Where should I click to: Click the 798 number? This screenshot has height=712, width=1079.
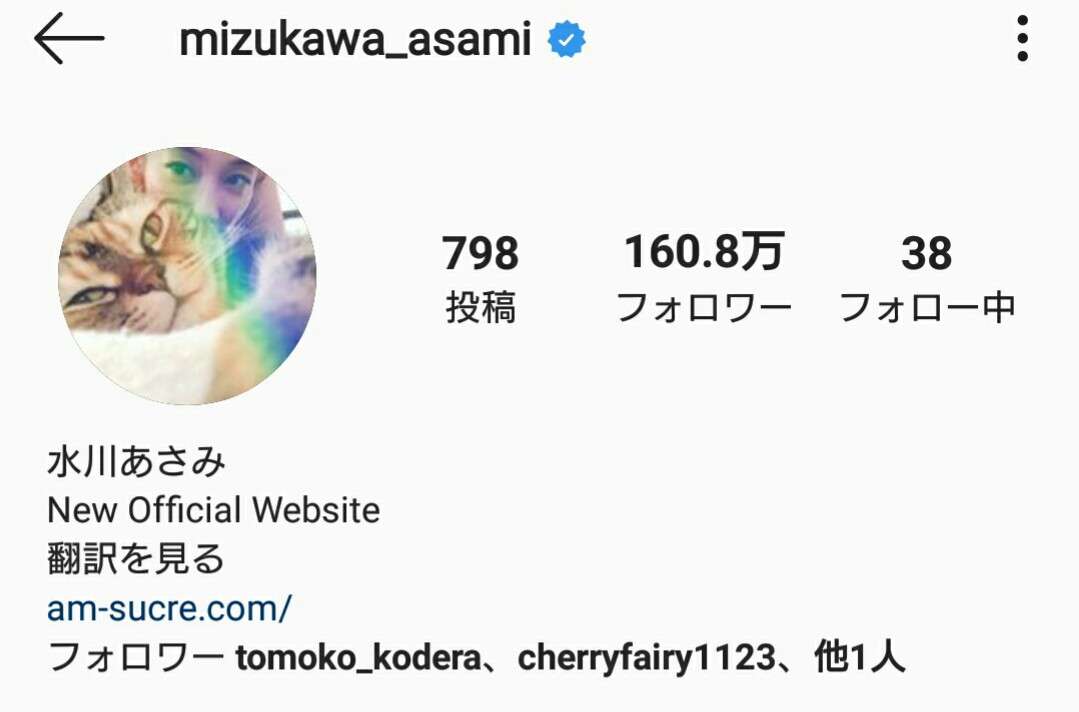[480, 252]
